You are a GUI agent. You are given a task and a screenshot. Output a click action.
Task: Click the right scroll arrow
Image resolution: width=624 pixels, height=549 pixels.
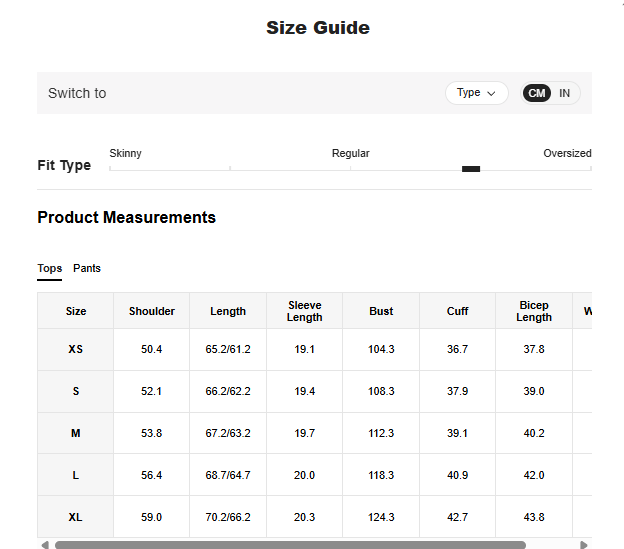[x=584, y=545]
